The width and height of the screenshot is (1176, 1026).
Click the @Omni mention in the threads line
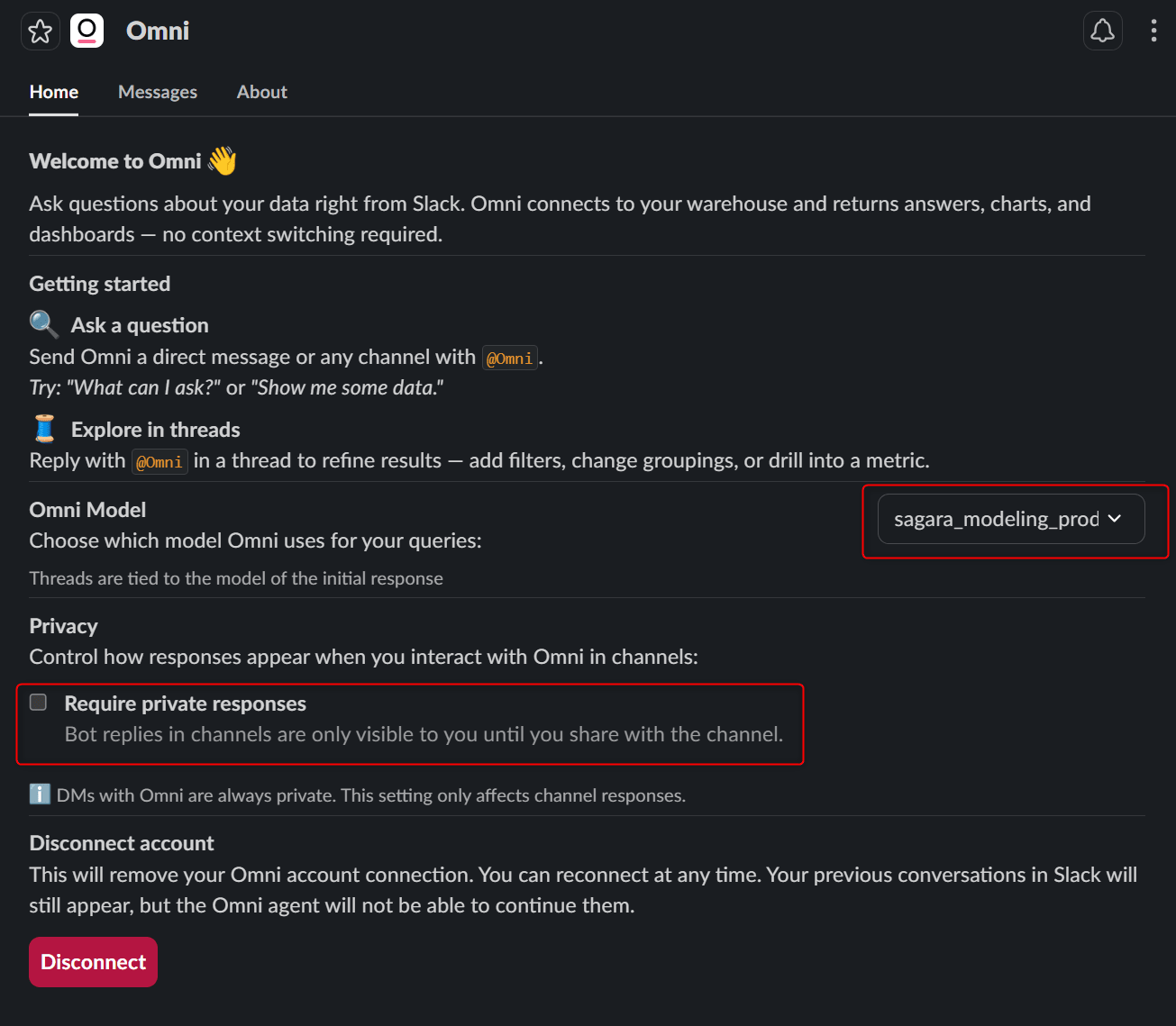(x=160, y=462)
